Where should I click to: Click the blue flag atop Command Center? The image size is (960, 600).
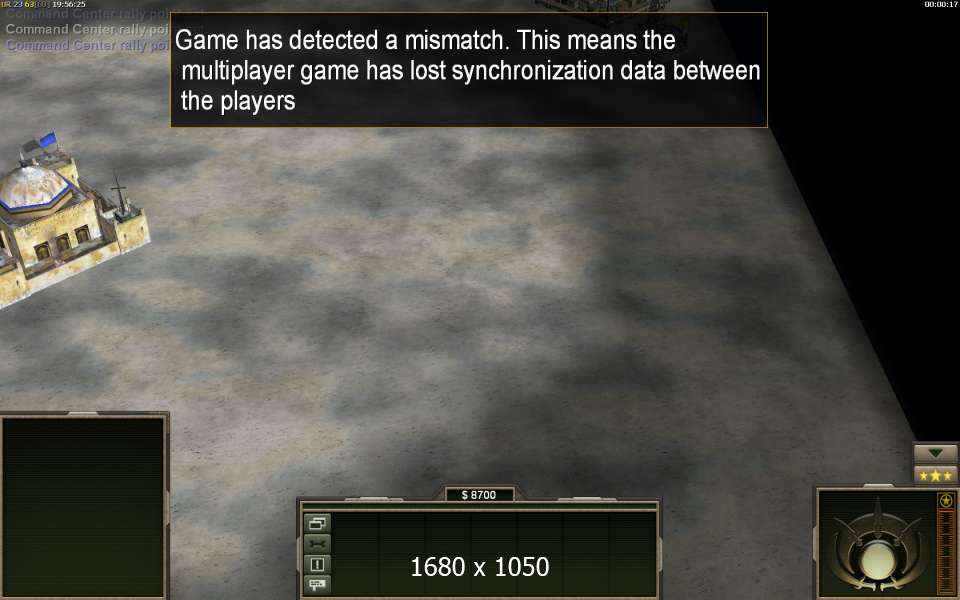pos(48,140)
